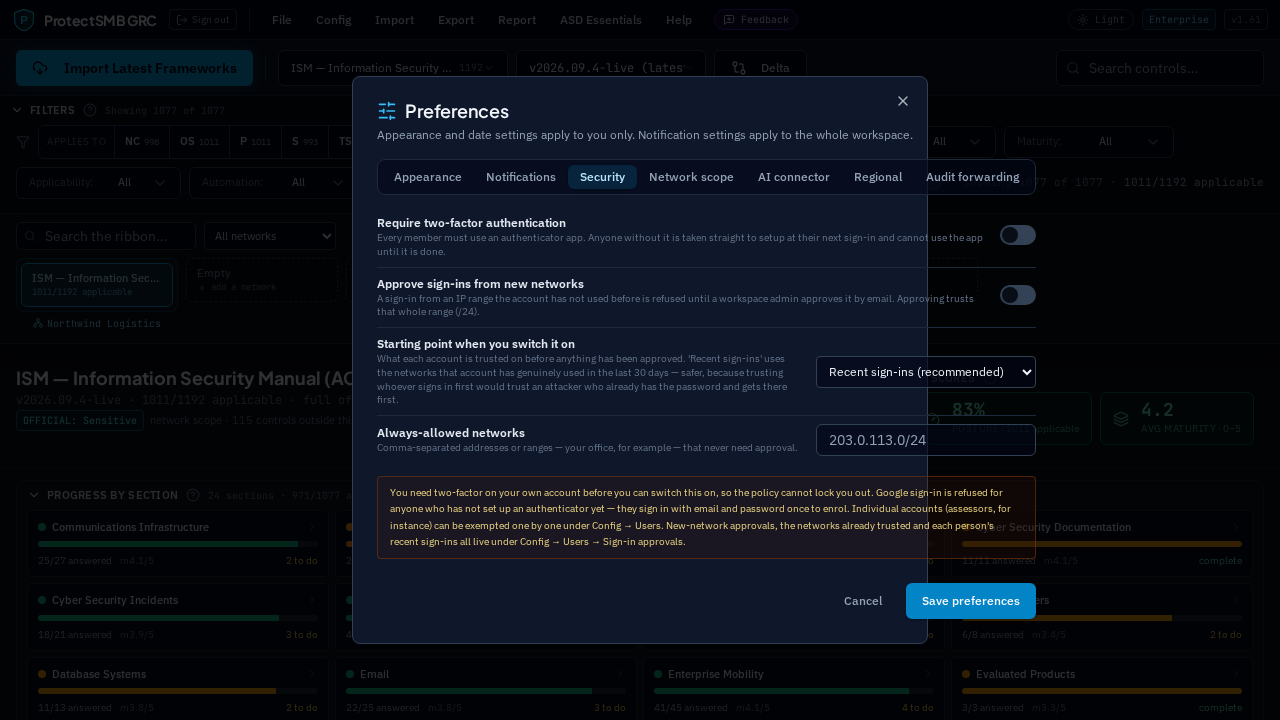Select the Audit forwarding tab
1280x720 pixels.
973,177
